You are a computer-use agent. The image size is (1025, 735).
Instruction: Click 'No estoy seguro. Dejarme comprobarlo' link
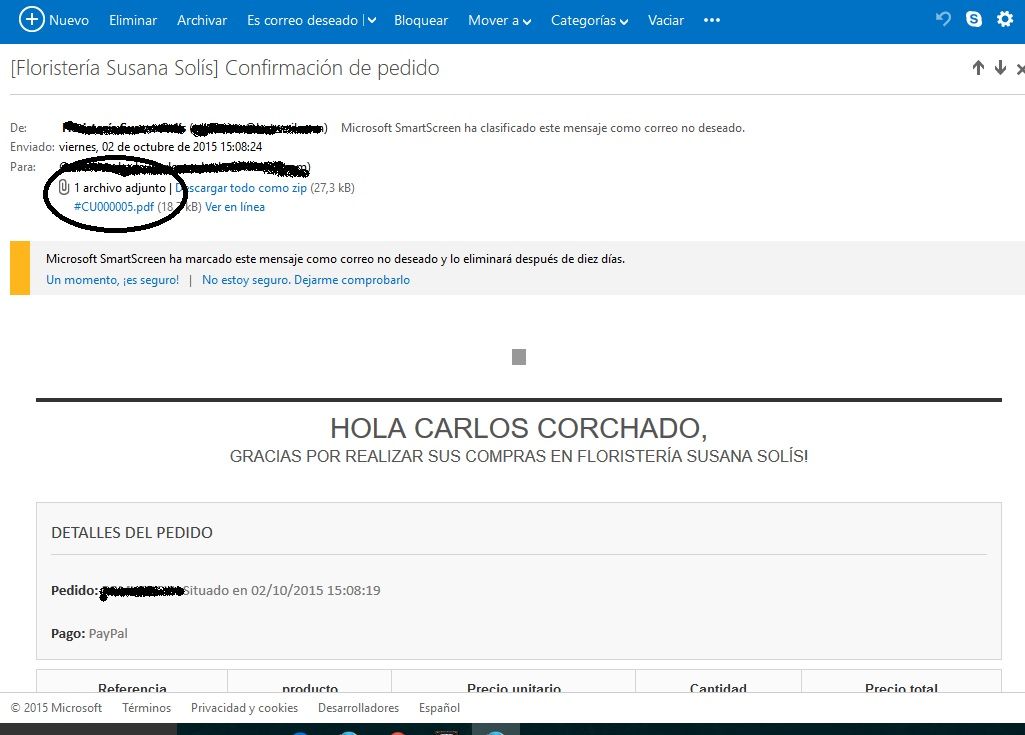point(306,280)
